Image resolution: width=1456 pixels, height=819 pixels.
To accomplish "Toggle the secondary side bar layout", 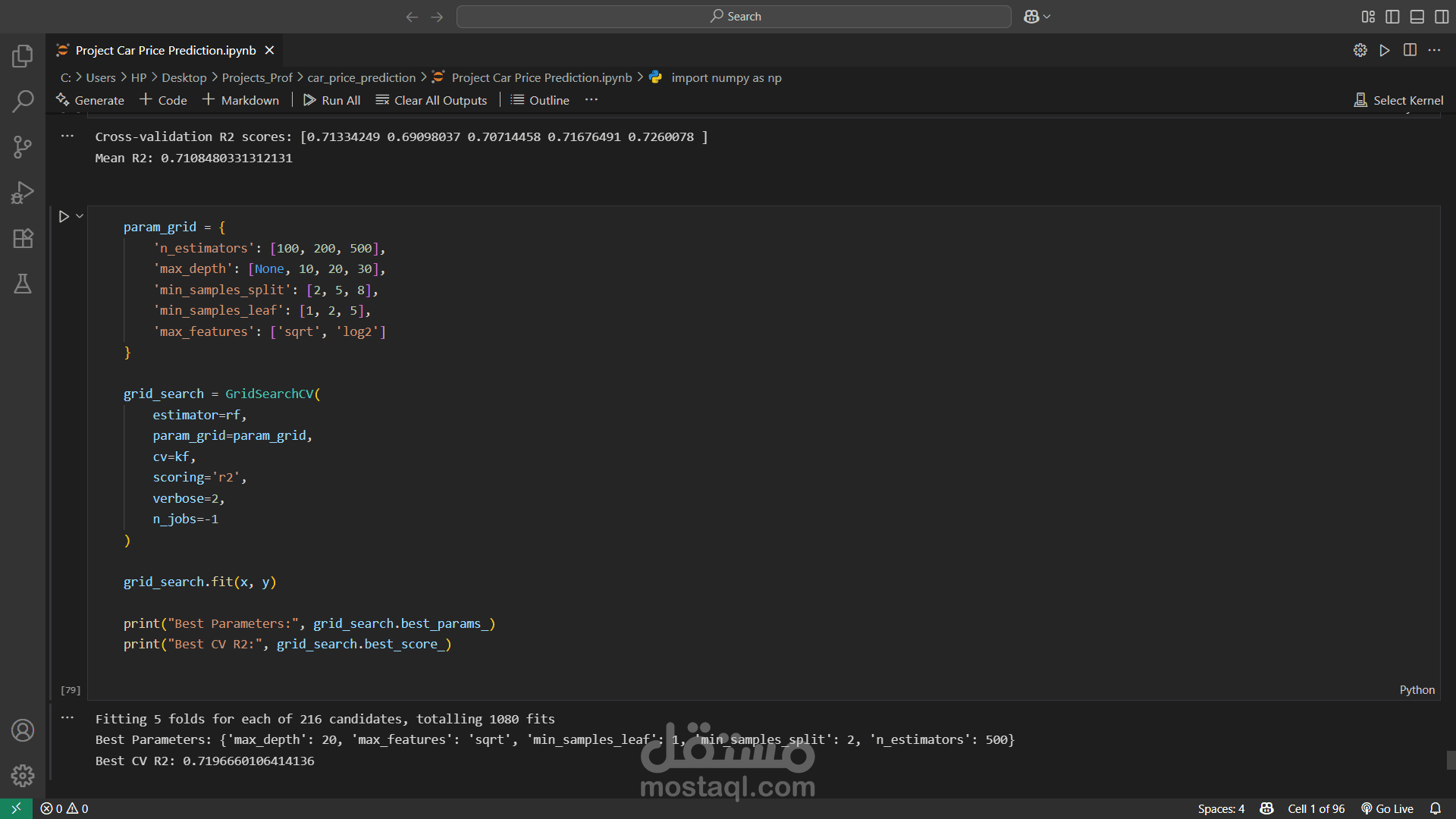I will point(1442,17).
